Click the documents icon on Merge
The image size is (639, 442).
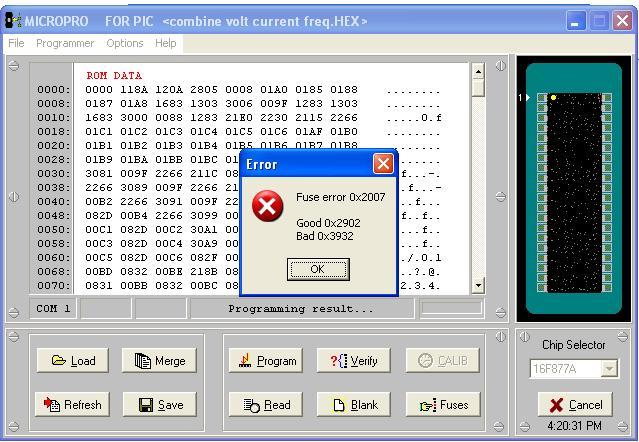click(143, 361)
